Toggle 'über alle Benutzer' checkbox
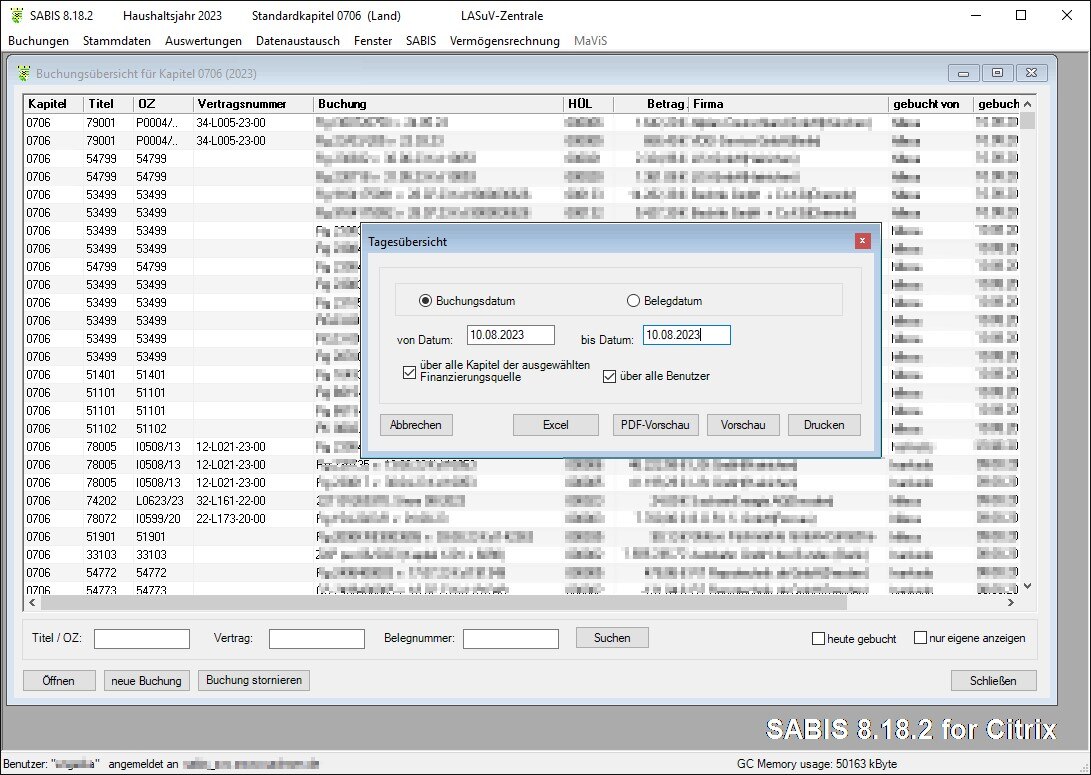This screenshot has height=775, width=1091. pos(610,376)
